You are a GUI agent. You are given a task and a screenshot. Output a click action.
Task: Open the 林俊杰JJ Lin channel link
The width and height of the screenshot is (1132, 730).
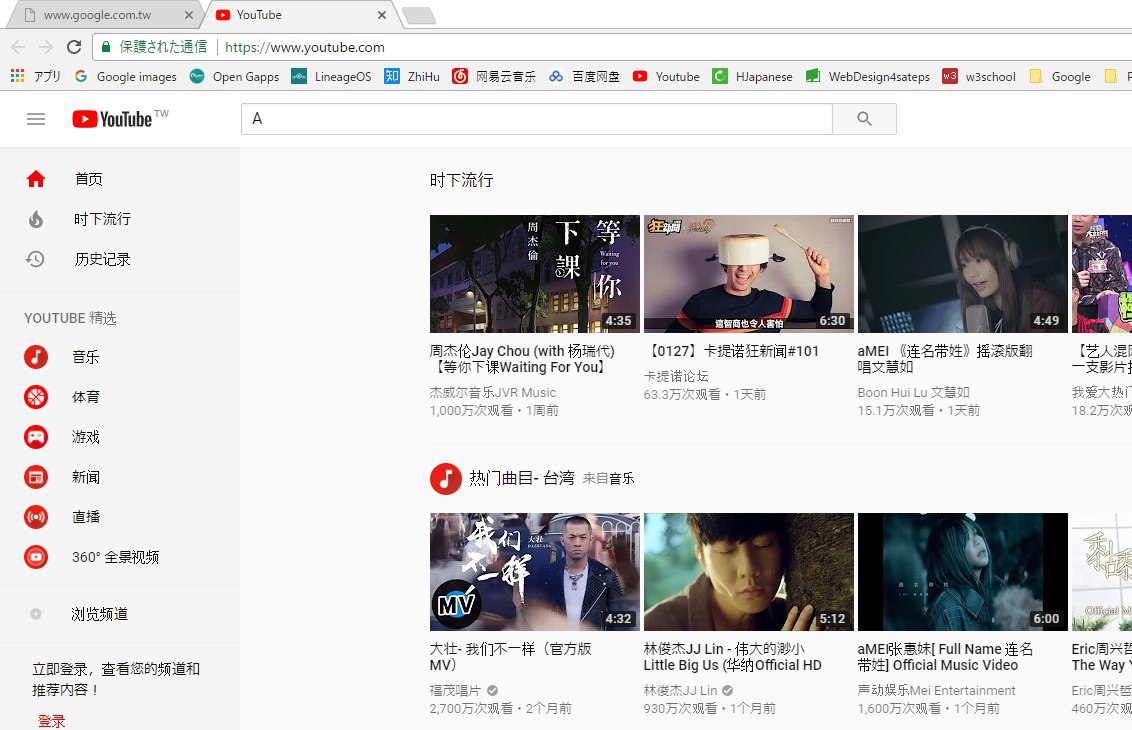tap(680, 690)
